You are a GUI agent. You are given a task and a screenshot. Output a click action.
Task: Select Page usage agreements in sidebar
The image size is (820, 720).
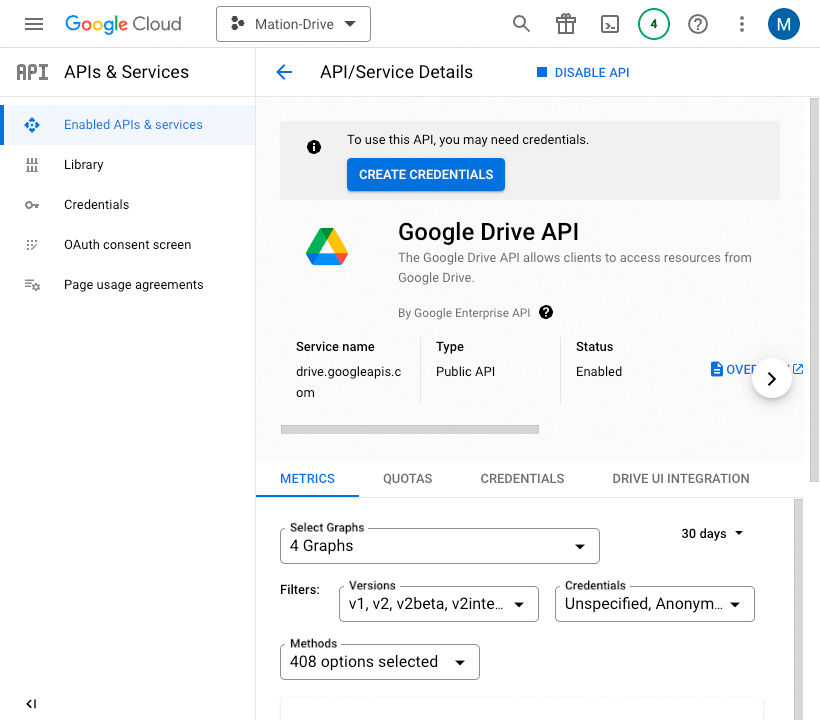(x=128, y=285)
